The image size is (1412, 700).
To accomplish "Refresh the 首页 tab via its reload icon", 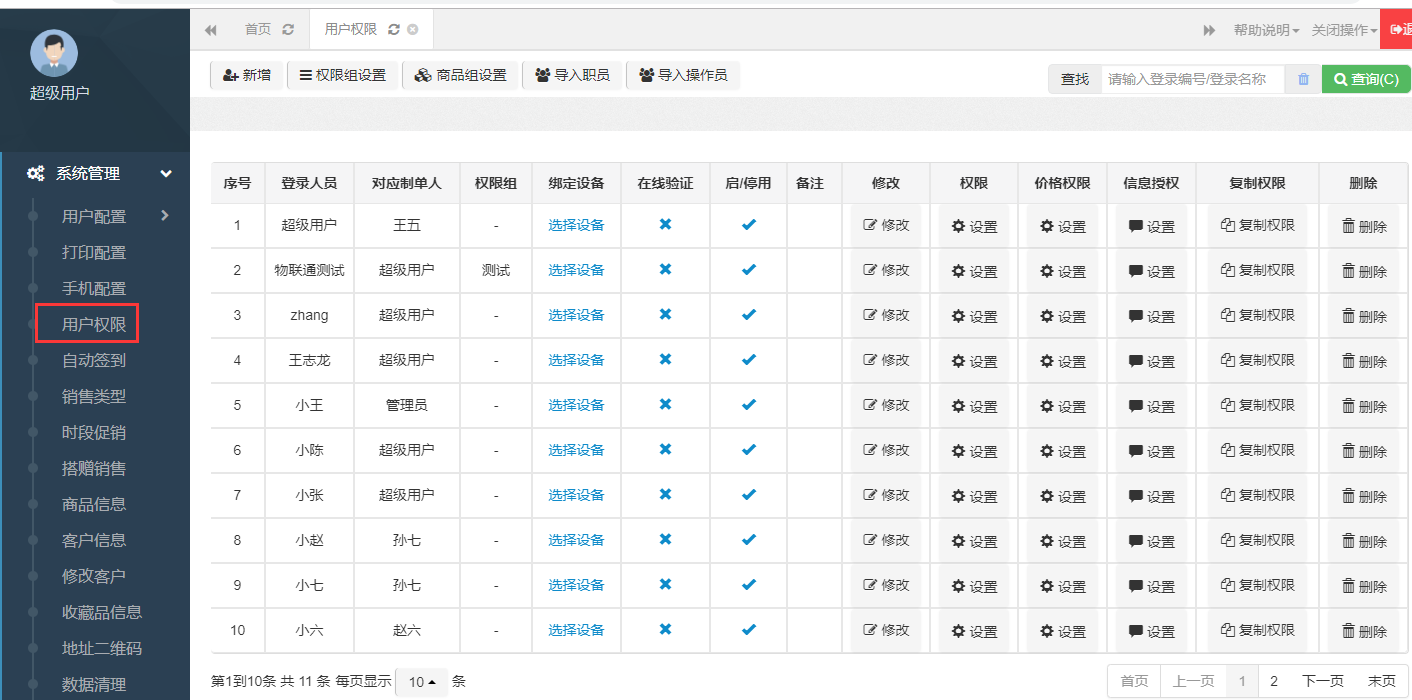I will point(289,30).
